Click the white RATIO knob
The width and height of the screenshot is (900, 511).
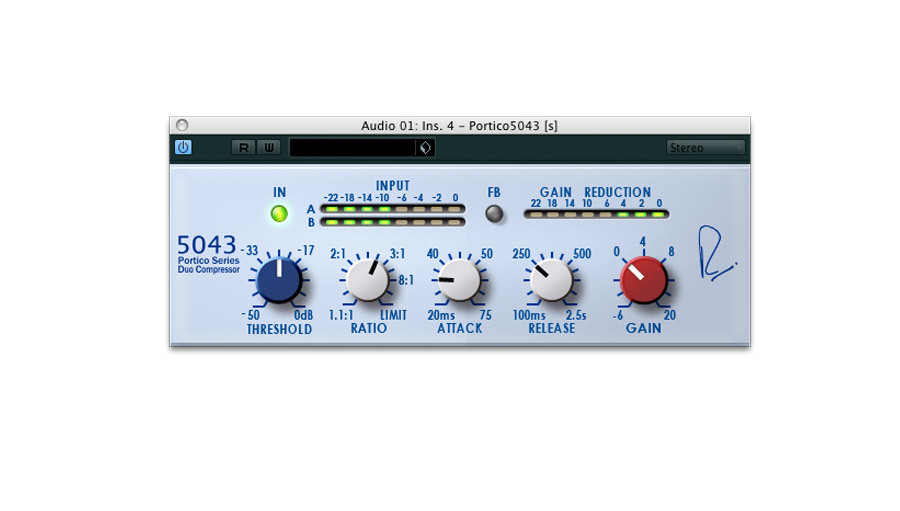click(x=368, y=280)
